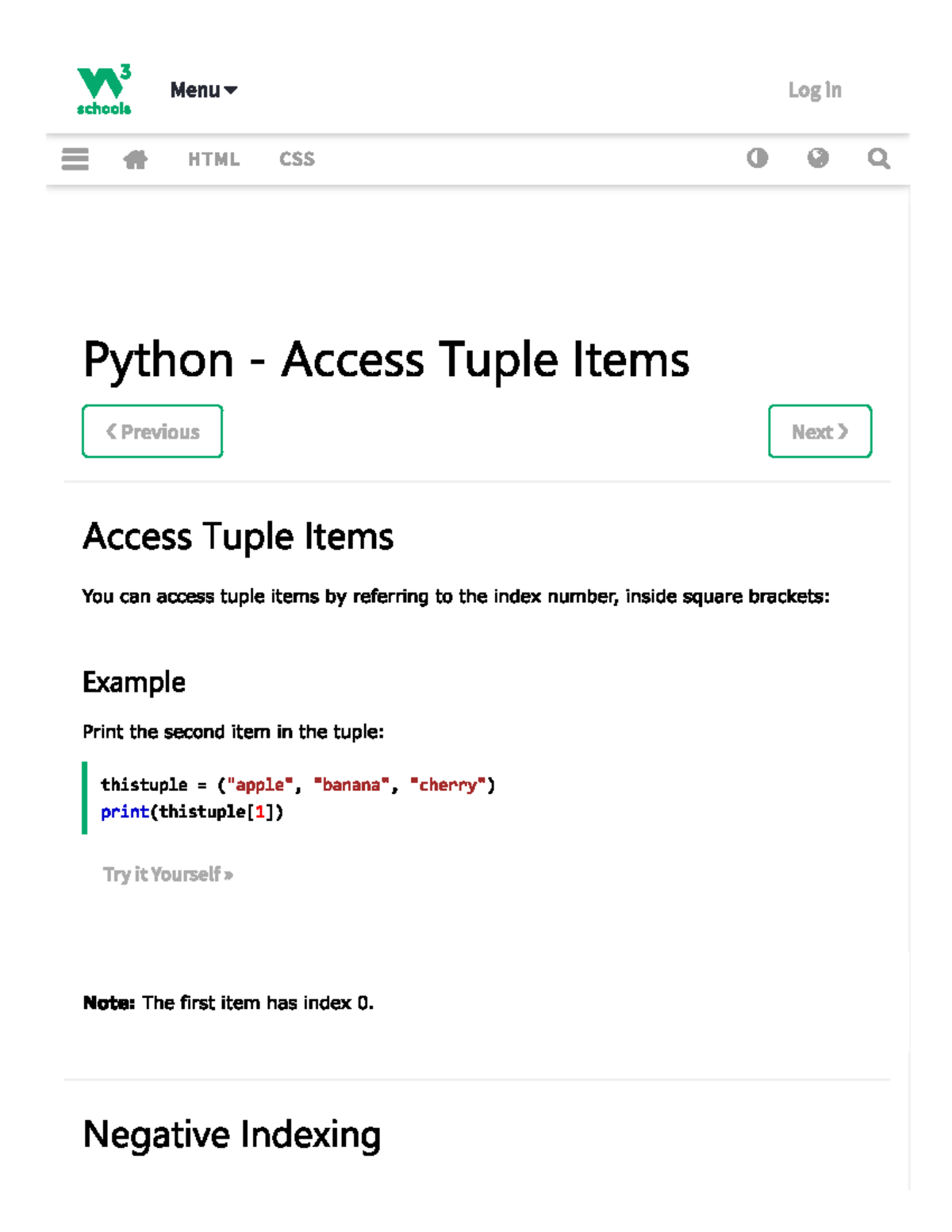The width and height of the screenshot is (952, 1232).
Task: Switch to the HTML tab
Action: click(x=213, y=159)
